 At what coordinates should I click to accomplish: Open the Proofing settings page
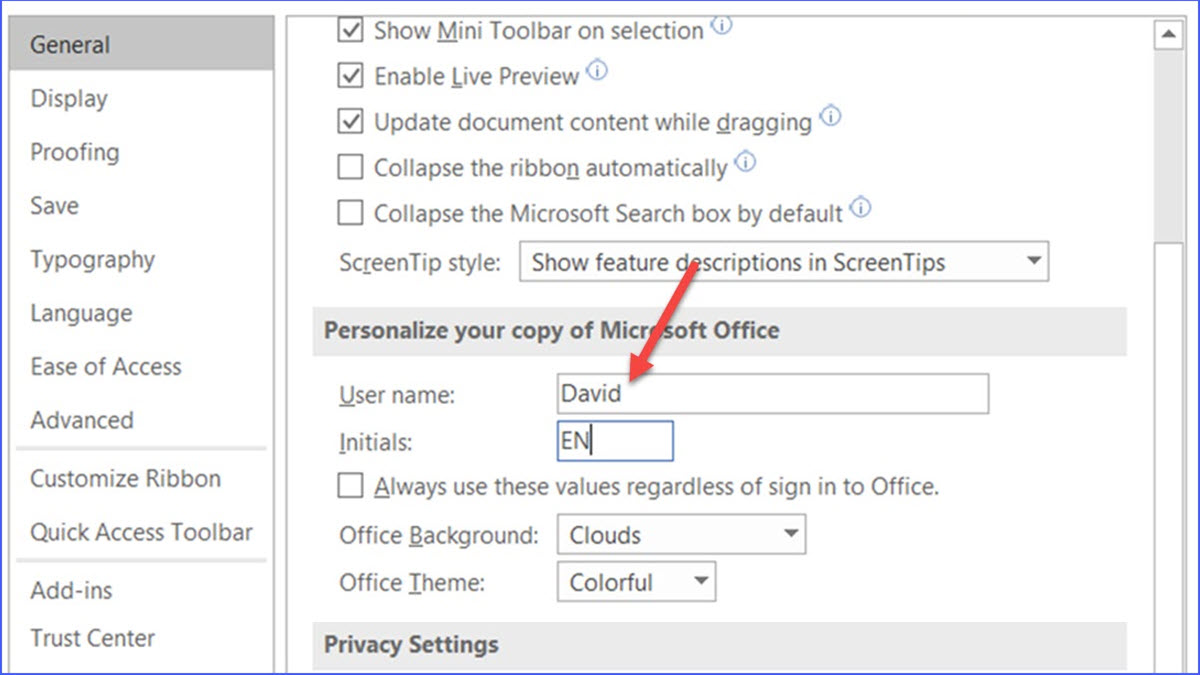(x=74, y=152)
